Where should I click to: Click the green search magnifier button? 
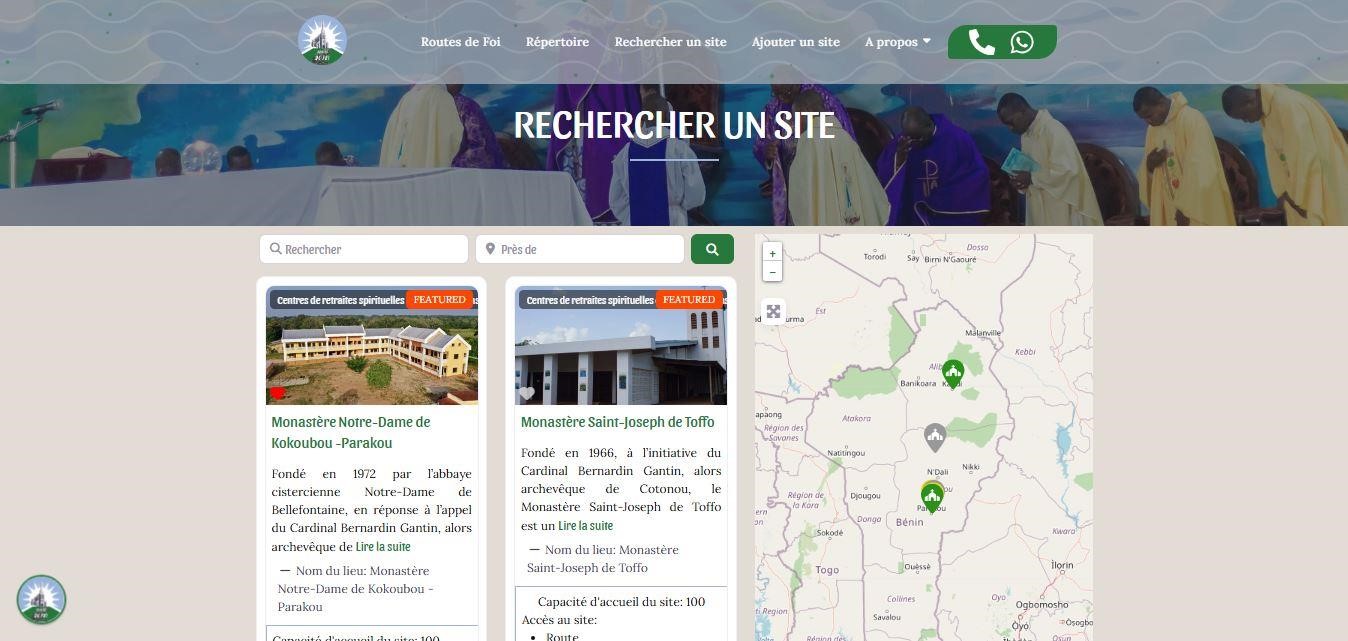(x=712, y=249)
